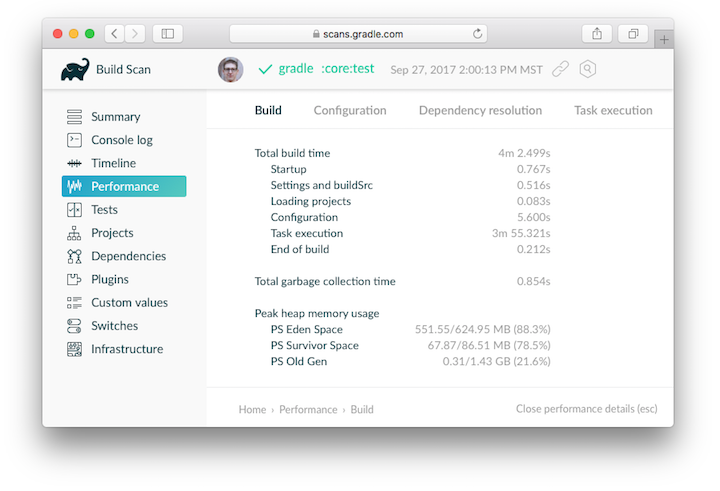Click the Home breadcrumb link
The height and width of the screenshot is (491, 720).
[x=252, y=409]
